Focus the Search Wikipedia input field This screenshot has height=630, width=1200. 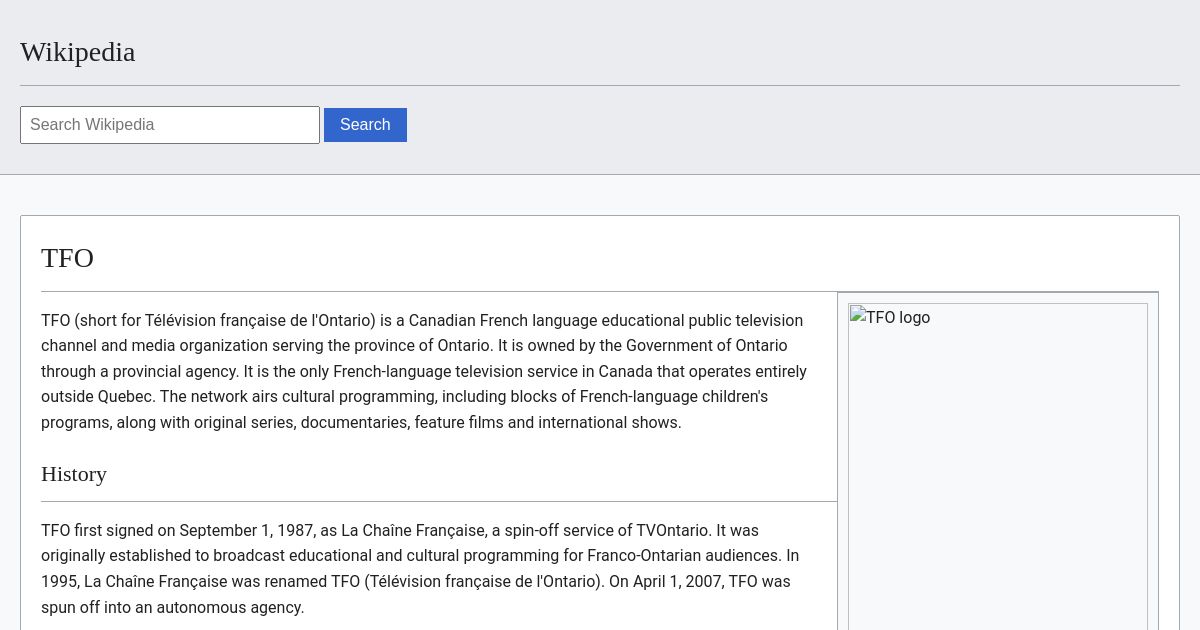pyautogui.click(x=170, y=125)
